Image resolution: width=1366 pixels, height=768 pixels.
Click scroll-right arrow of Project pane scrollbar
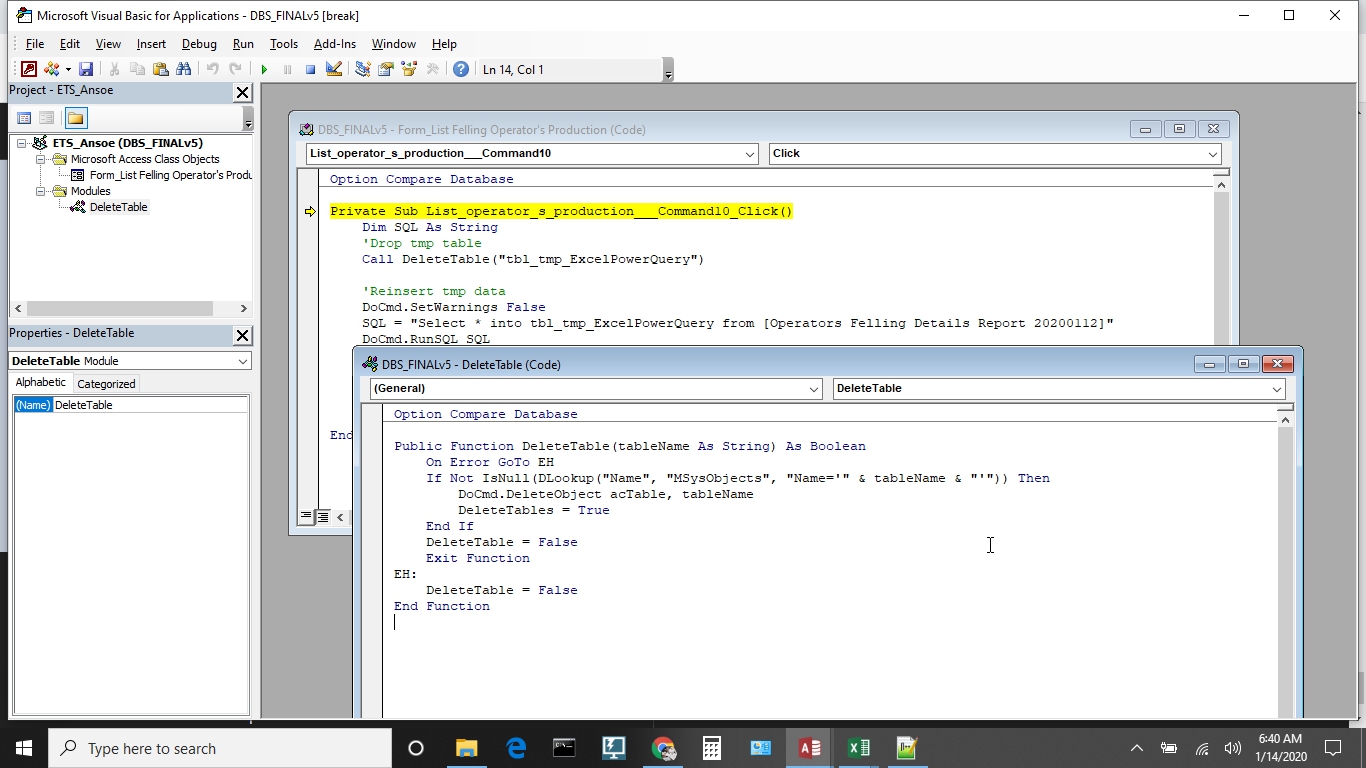click(243, 308)
